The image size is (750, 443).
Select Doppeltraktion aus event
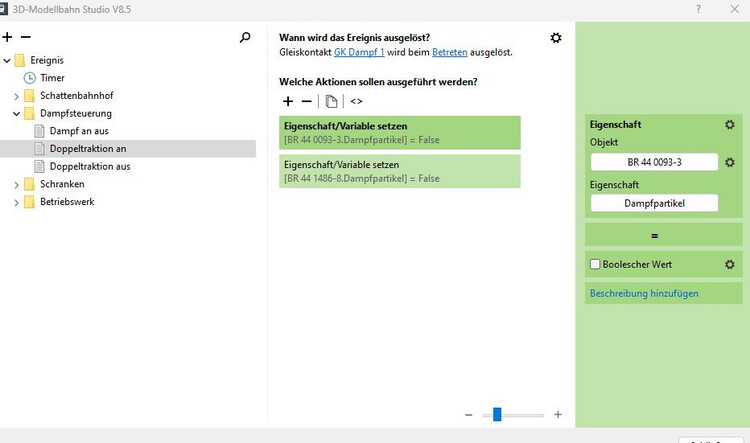89,166
